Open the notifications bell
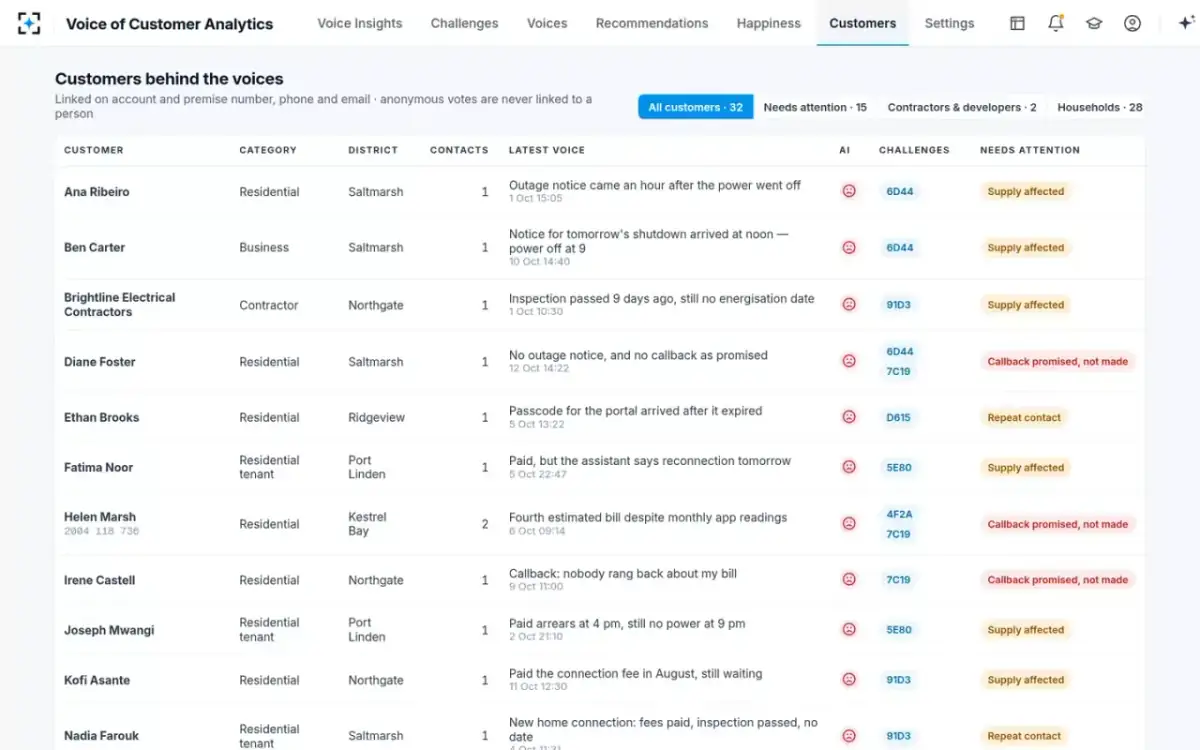The height and width of the screenshot is (750, 1200). (x=1056, y=23)
